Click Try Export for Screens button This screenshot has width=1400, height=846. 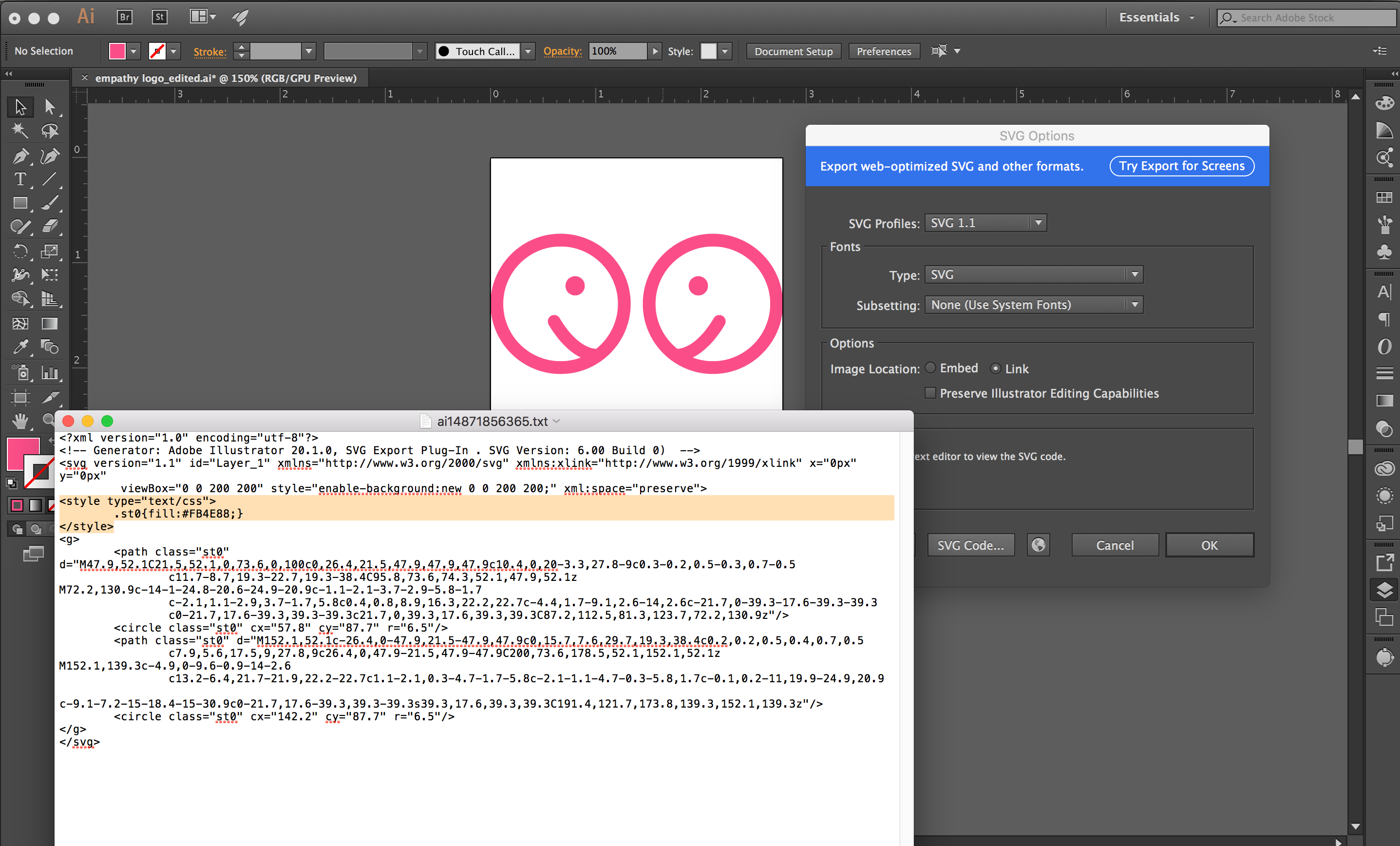(x=1182, y=166)
